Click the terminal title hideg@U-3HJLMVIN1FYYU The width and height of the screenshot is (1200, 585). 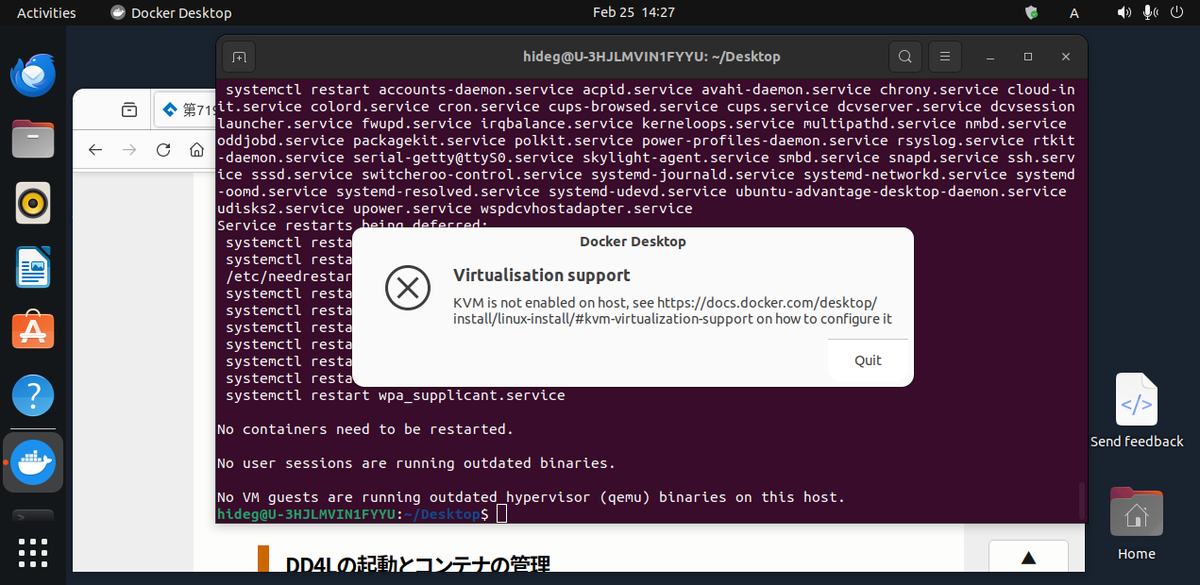pyautogui.click(x=651, y=57)
